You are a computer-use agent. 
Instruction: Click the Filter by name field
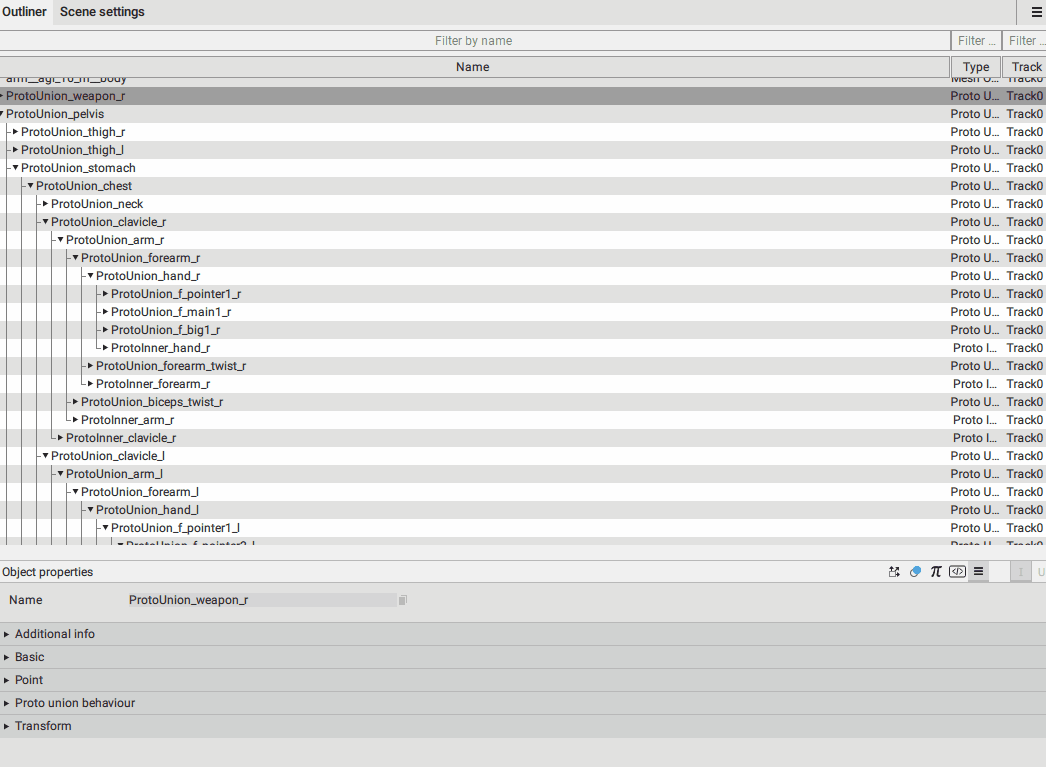coord(473,41)
